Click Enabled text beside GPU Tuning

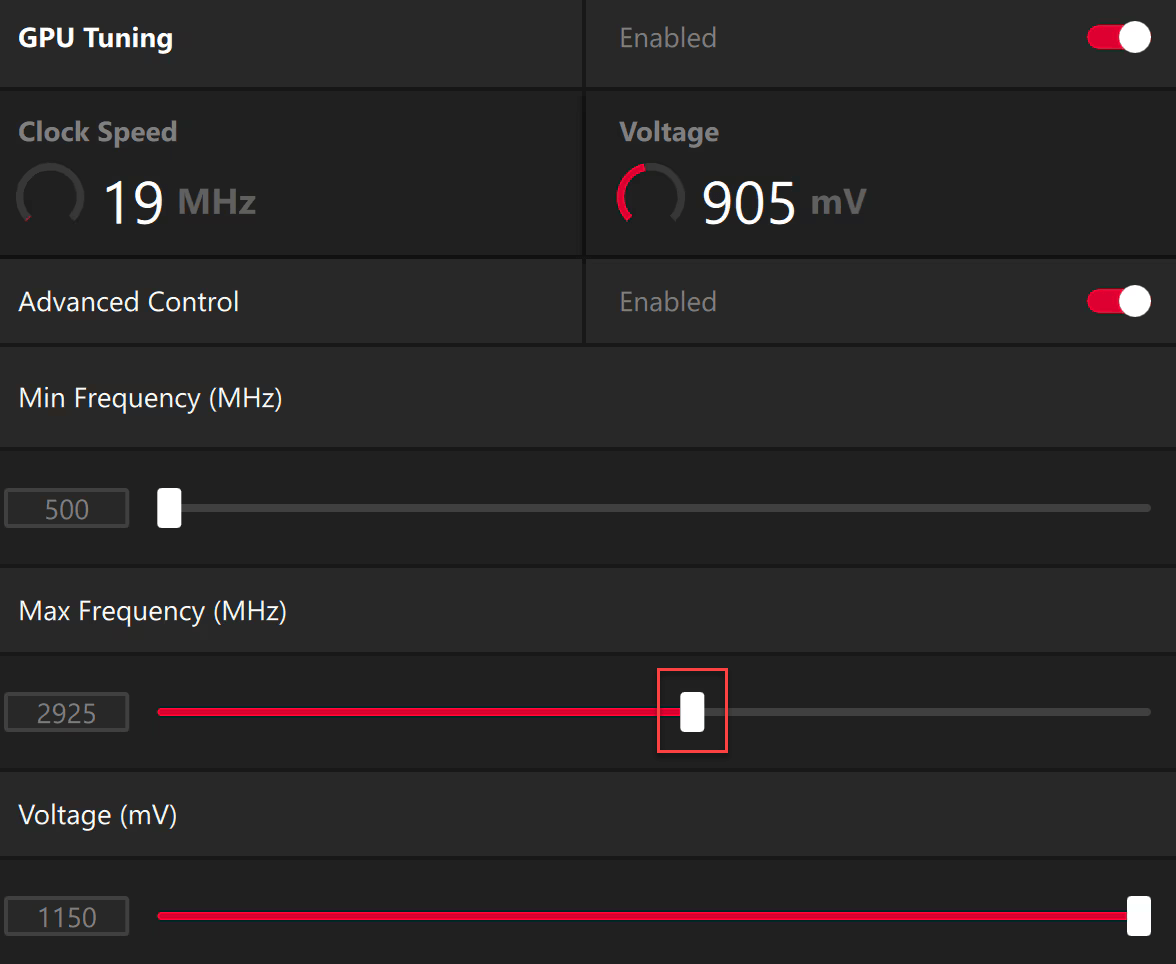pos(668,38)
